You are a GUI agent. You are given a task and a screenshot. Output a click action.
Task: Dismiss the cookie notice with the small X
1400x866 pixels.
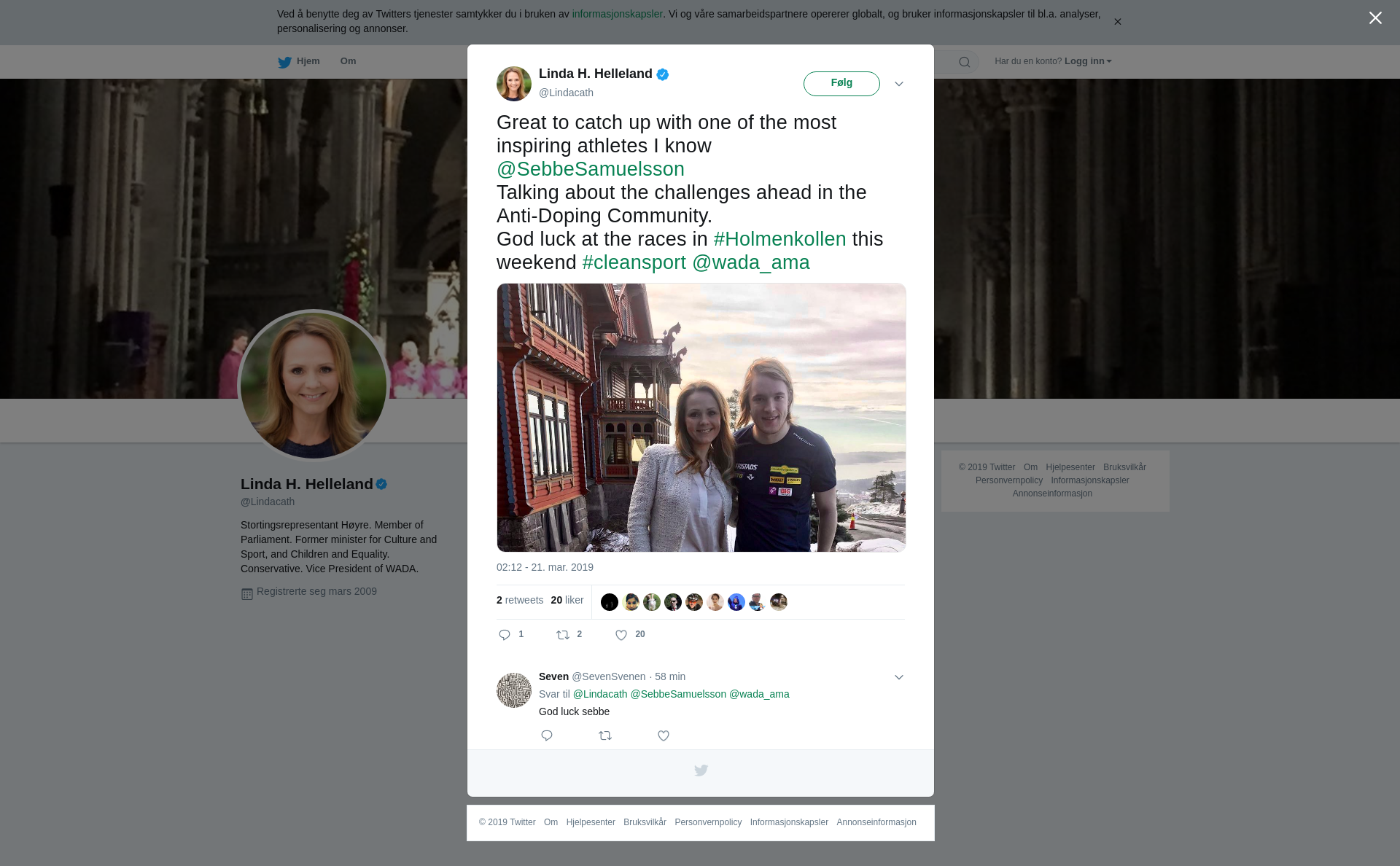point(1117,22)
